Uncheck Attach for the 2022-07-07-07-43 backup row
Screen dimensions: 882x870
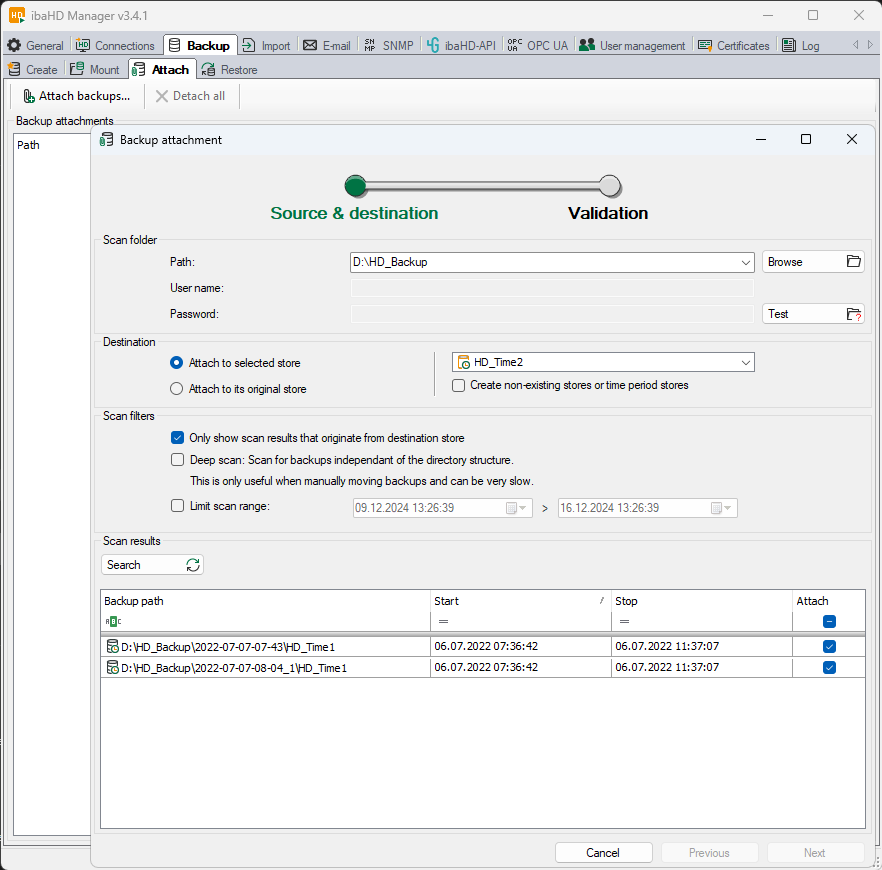tap(829, 647)
